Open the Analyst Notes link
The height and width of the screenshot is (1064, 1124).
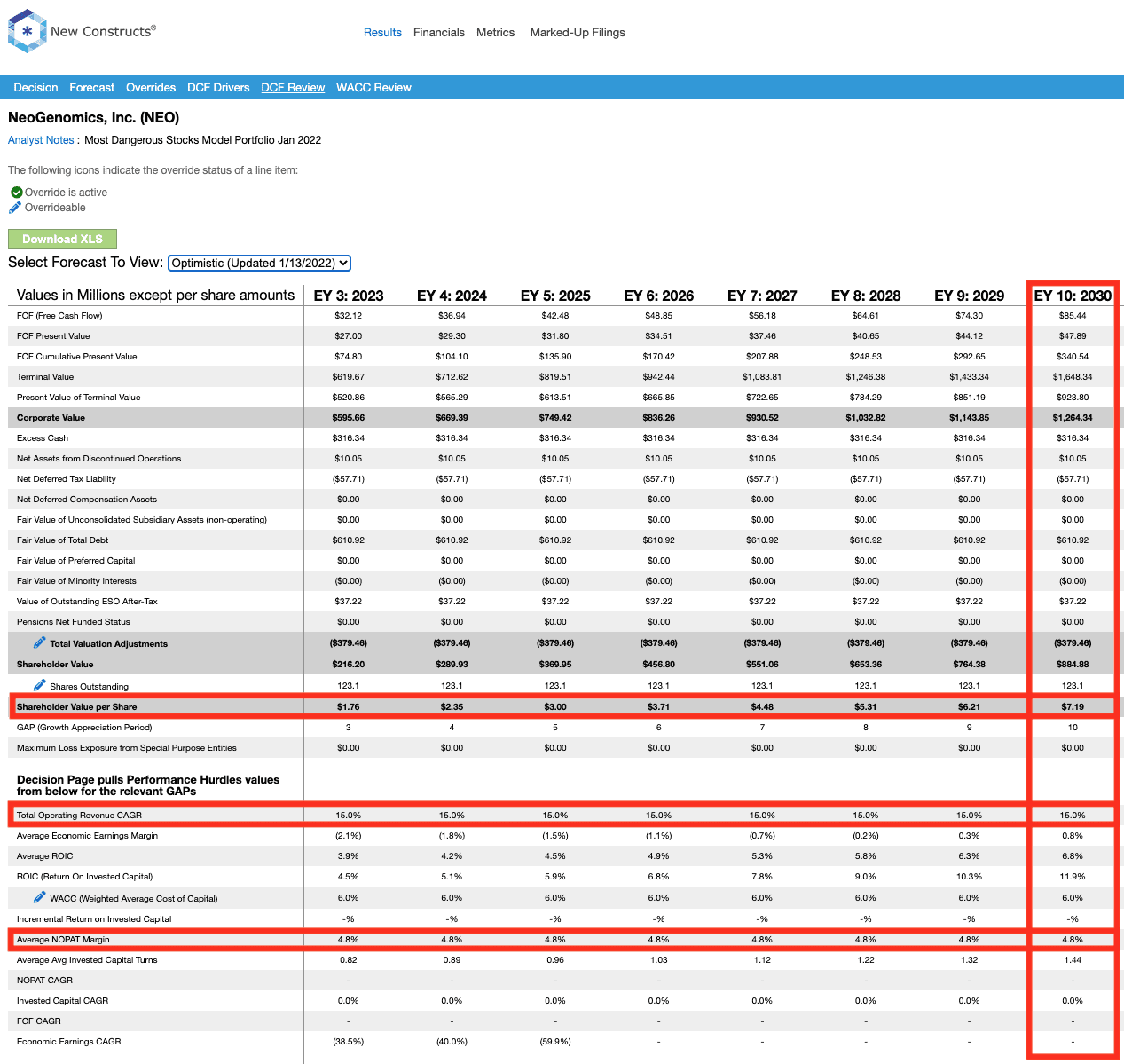pos(41,140)
